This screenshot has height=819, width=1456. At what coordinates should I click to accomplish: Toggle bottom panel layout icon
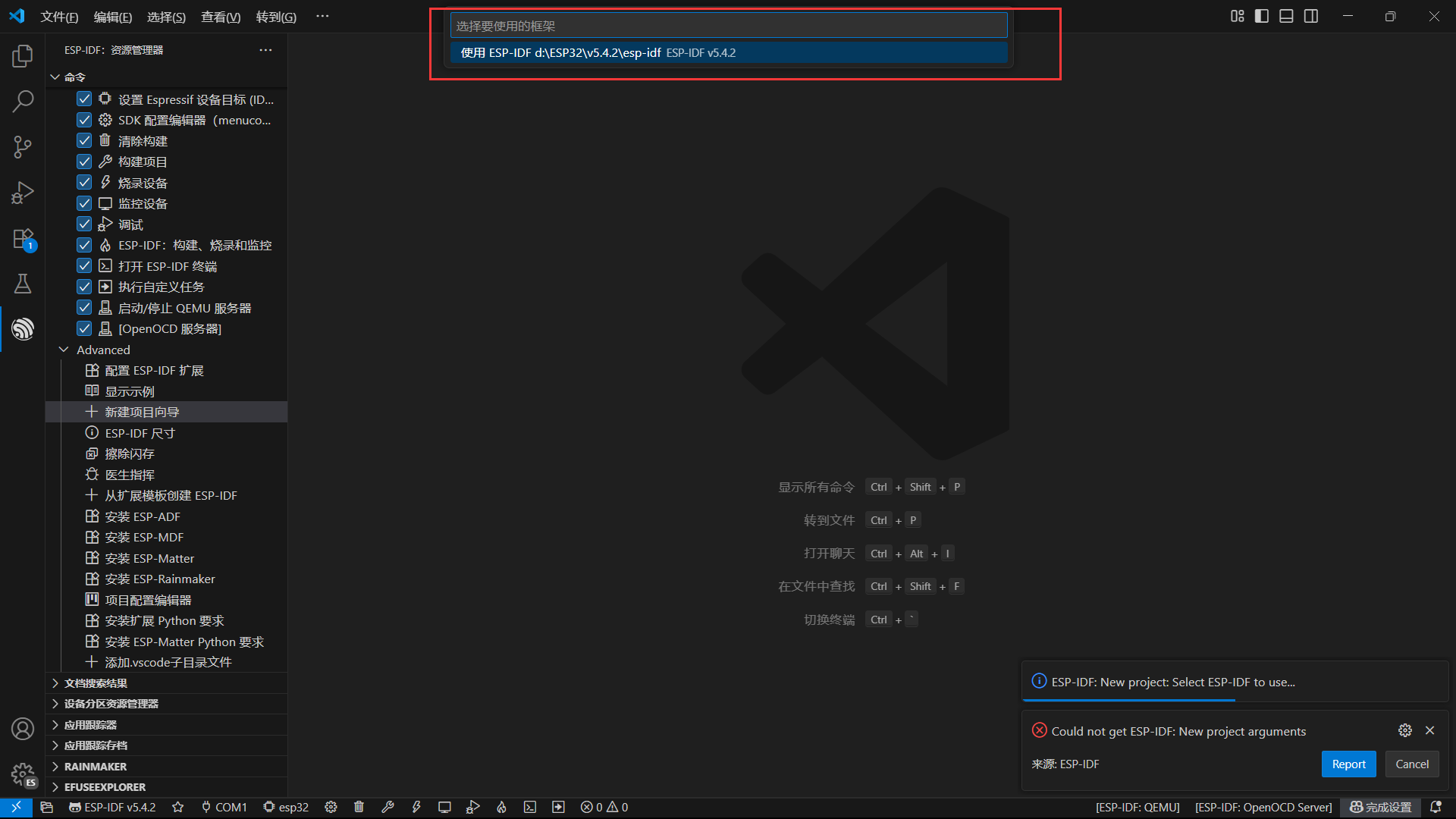(1286, 16)
